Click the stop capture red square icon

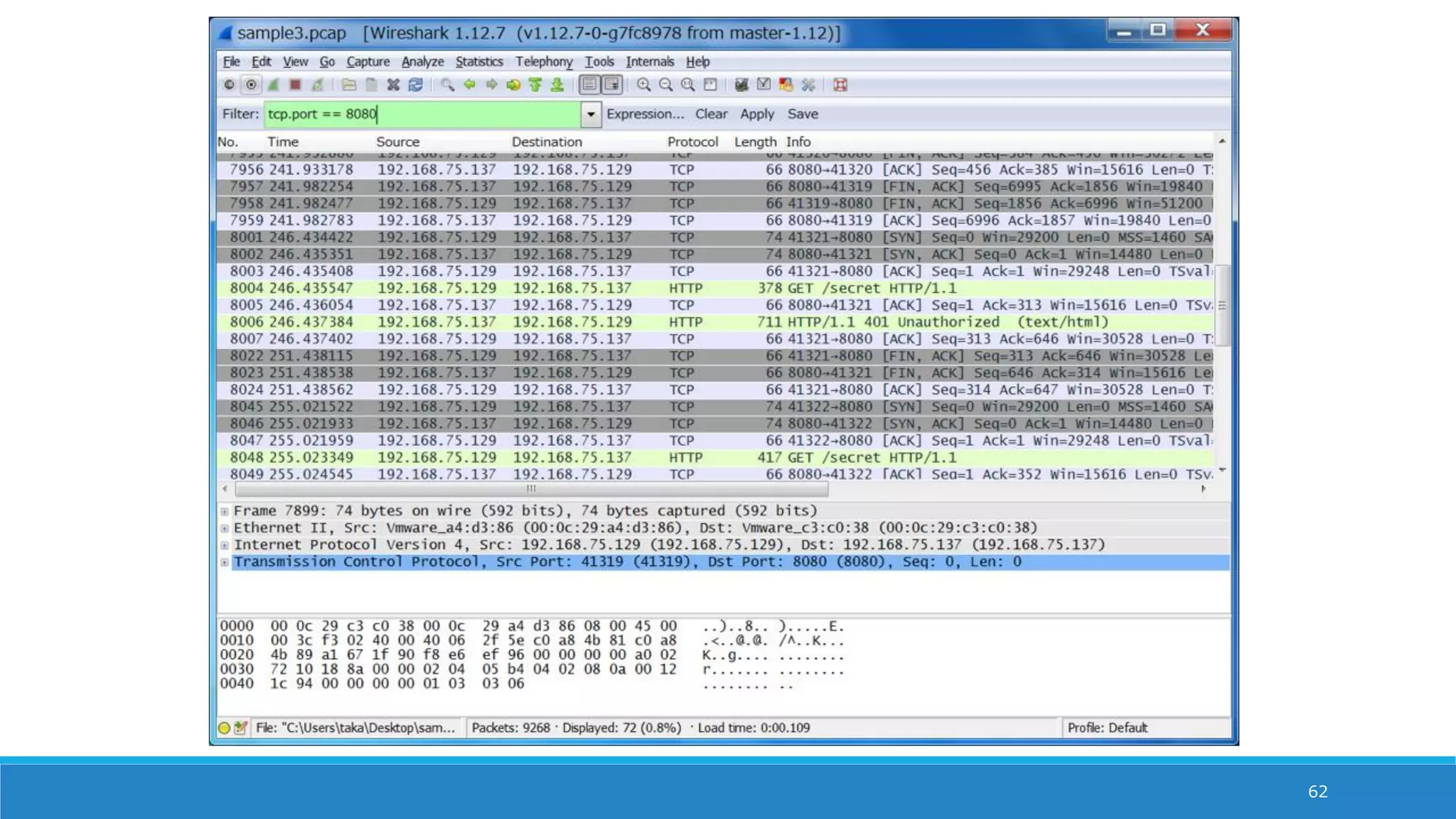(x=295, y=85)
